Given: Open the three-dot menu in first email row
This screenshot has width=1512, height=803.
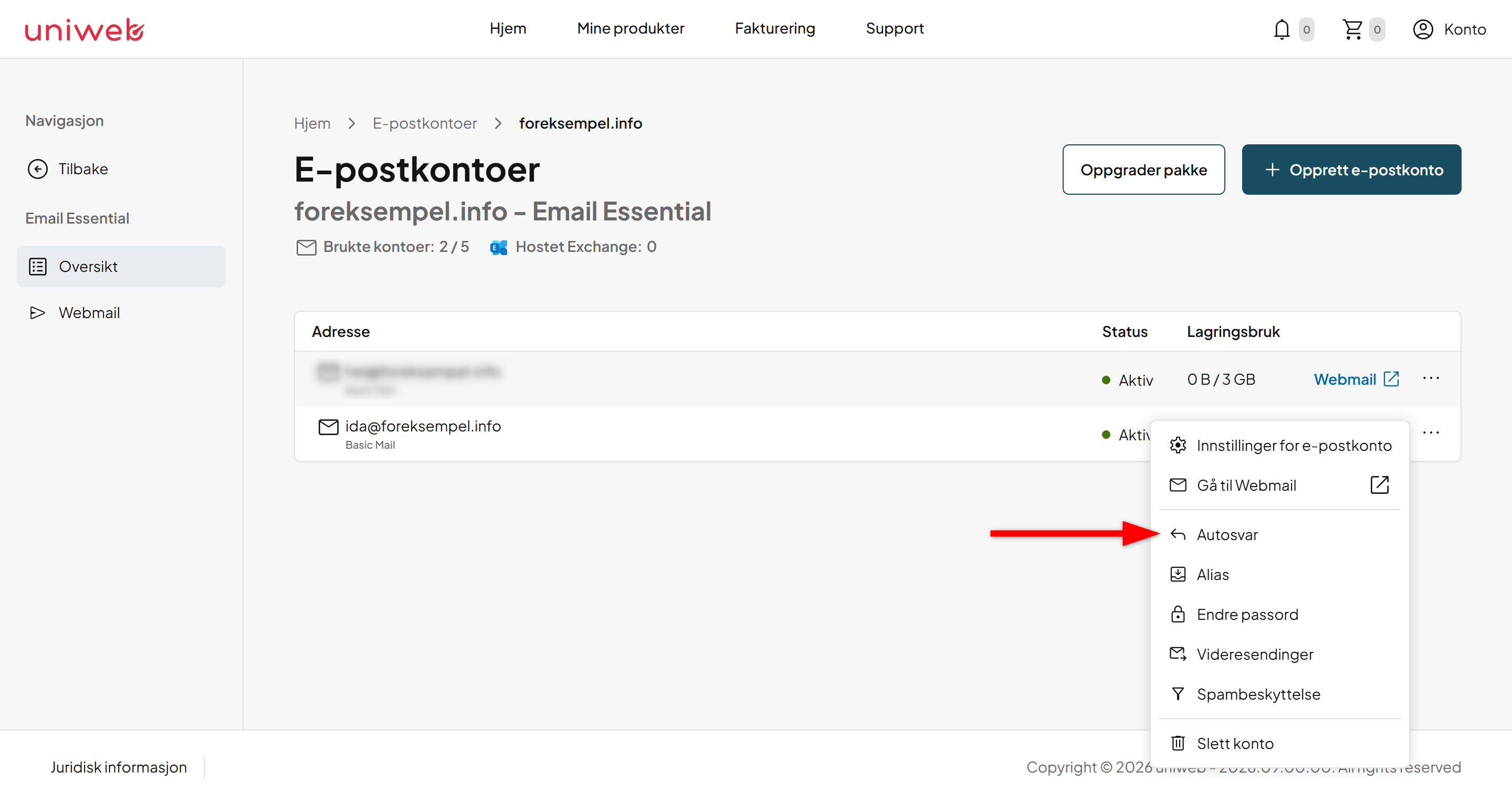Looking at the screenshot, I should 1431,378.
